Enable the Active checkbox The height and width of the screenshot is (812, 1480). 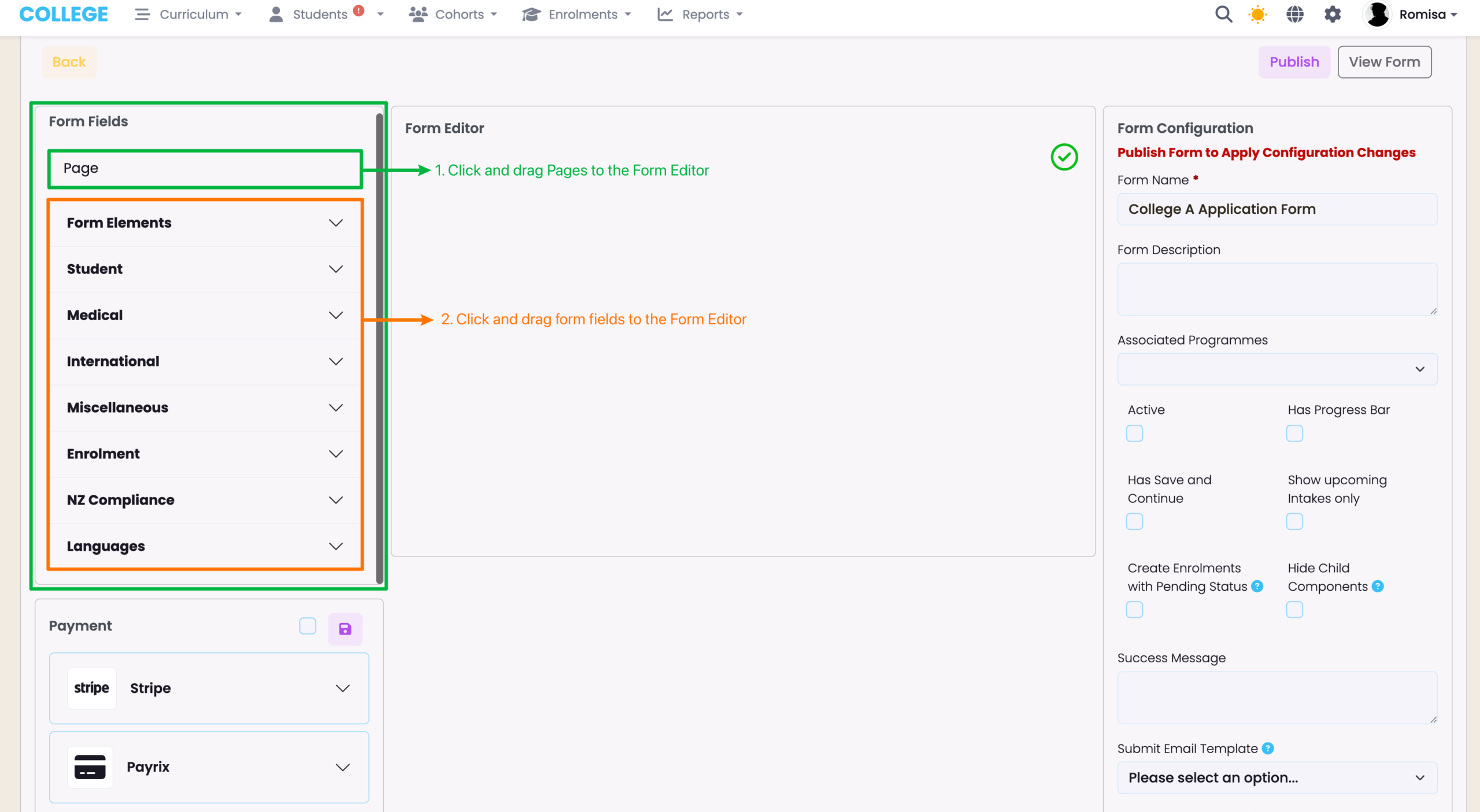[1134, 433]
